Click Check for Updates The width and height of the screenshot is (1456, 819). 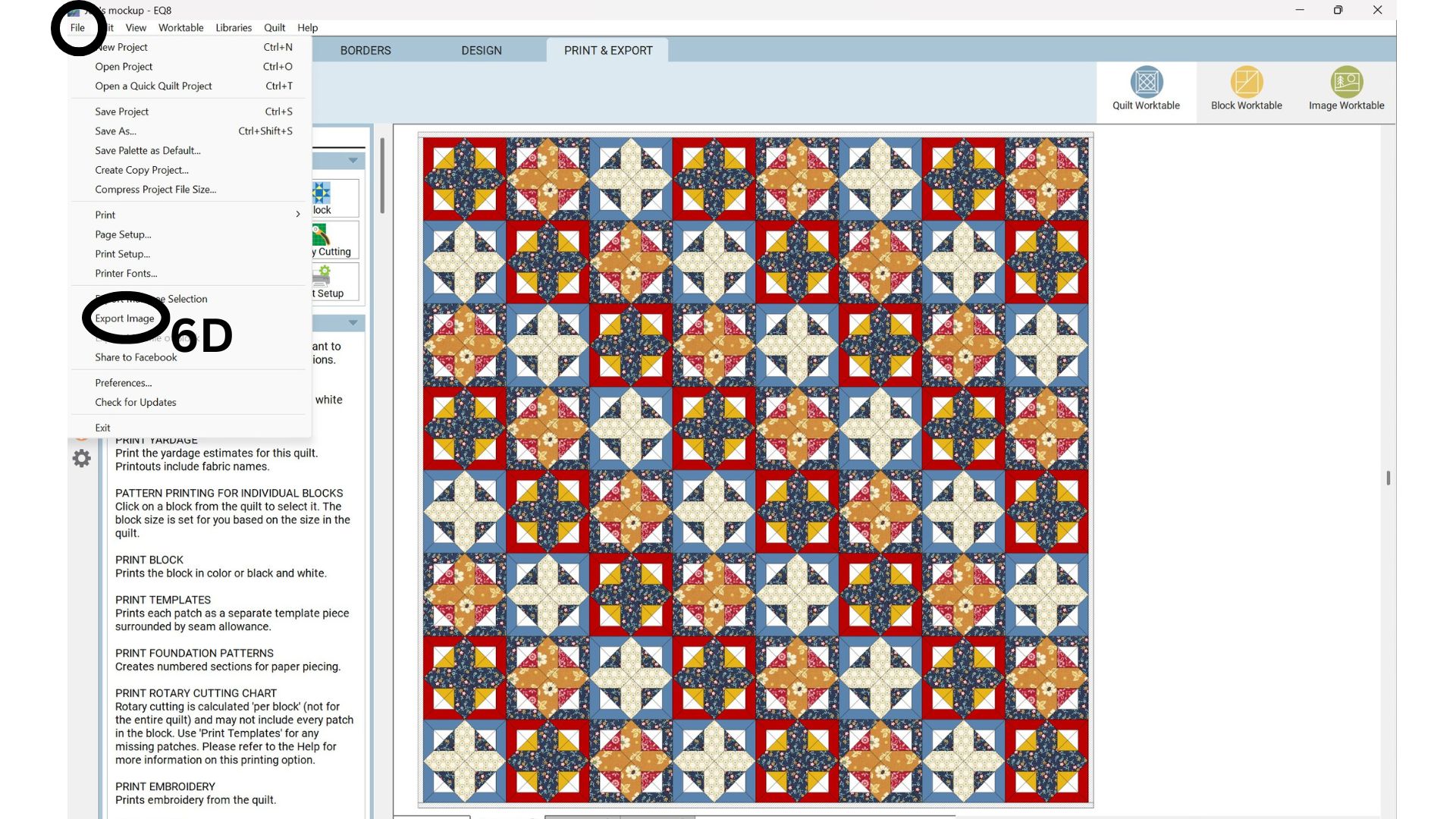coord(135,402)
